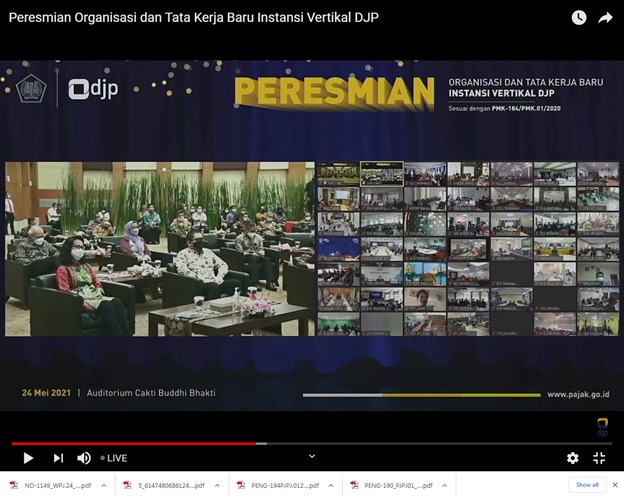Exit full screen mode
Viewport: 624px width, 499px height.
[599, 458]
